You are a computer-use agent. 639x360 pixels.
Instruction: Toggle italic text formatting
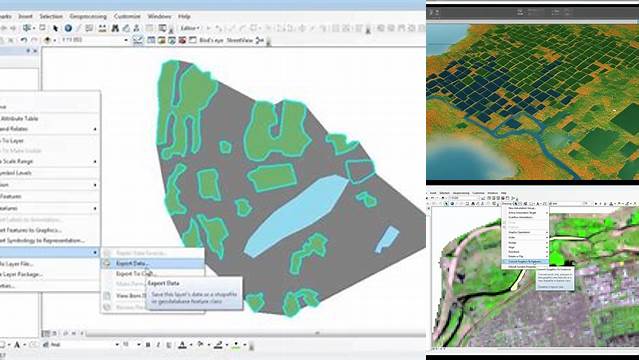158,345
